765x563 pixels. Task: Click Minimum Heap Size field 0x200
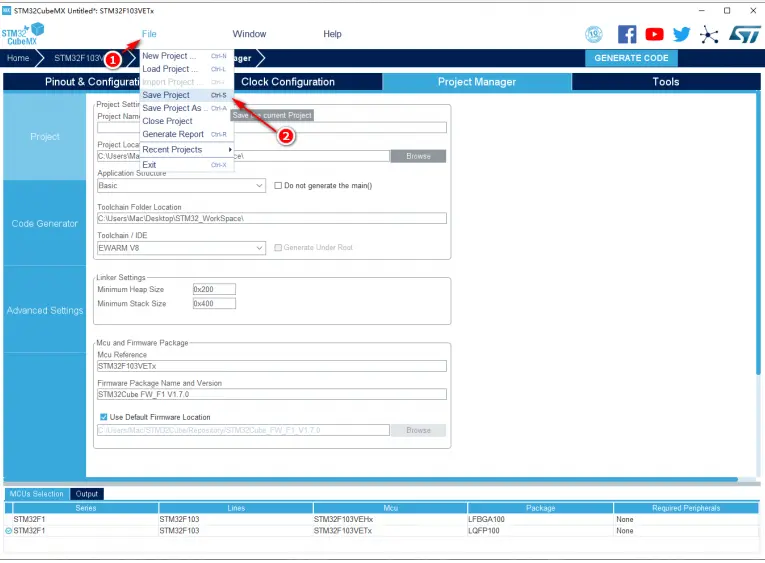coord(214,289)
